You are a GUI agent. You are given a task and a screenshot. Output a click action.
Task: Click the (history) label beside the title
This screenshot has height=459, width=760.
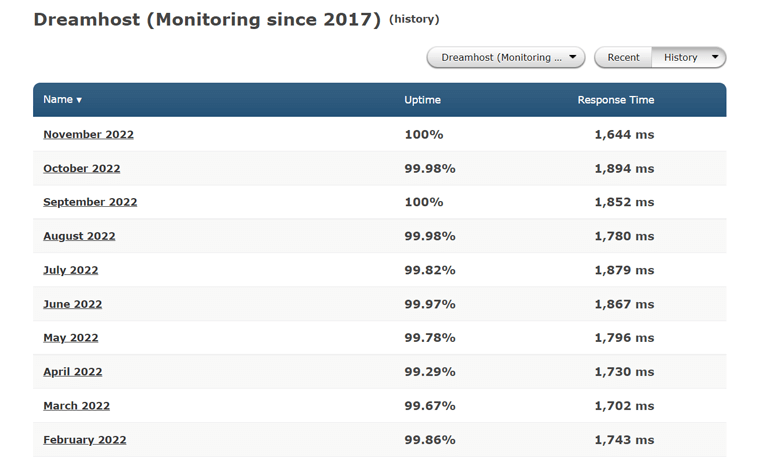click(x=414, y=19)
